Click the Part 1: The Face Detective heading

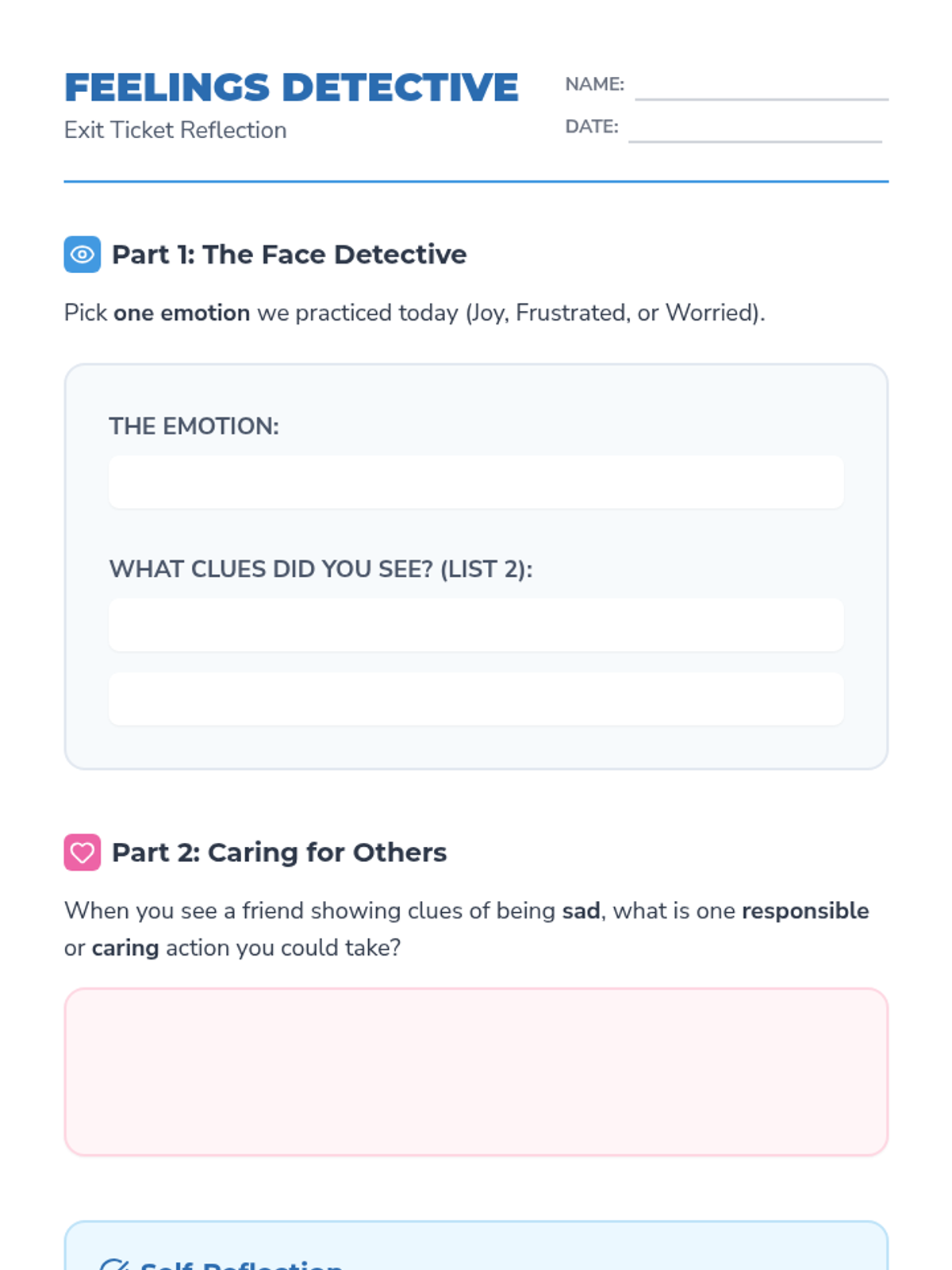[x=289, y=255]
